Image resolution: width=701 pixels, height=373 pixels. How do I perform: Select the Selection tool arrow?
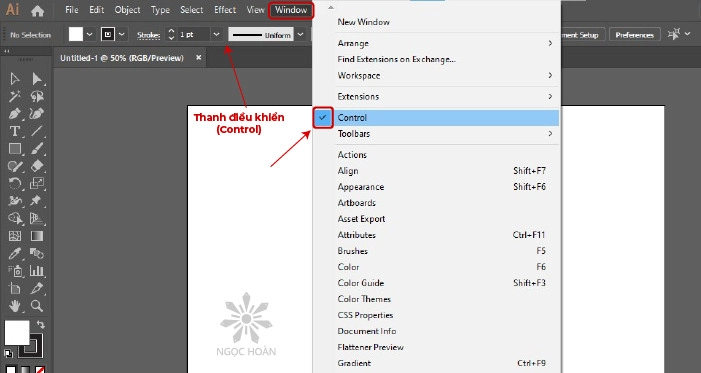click(15, 79)
